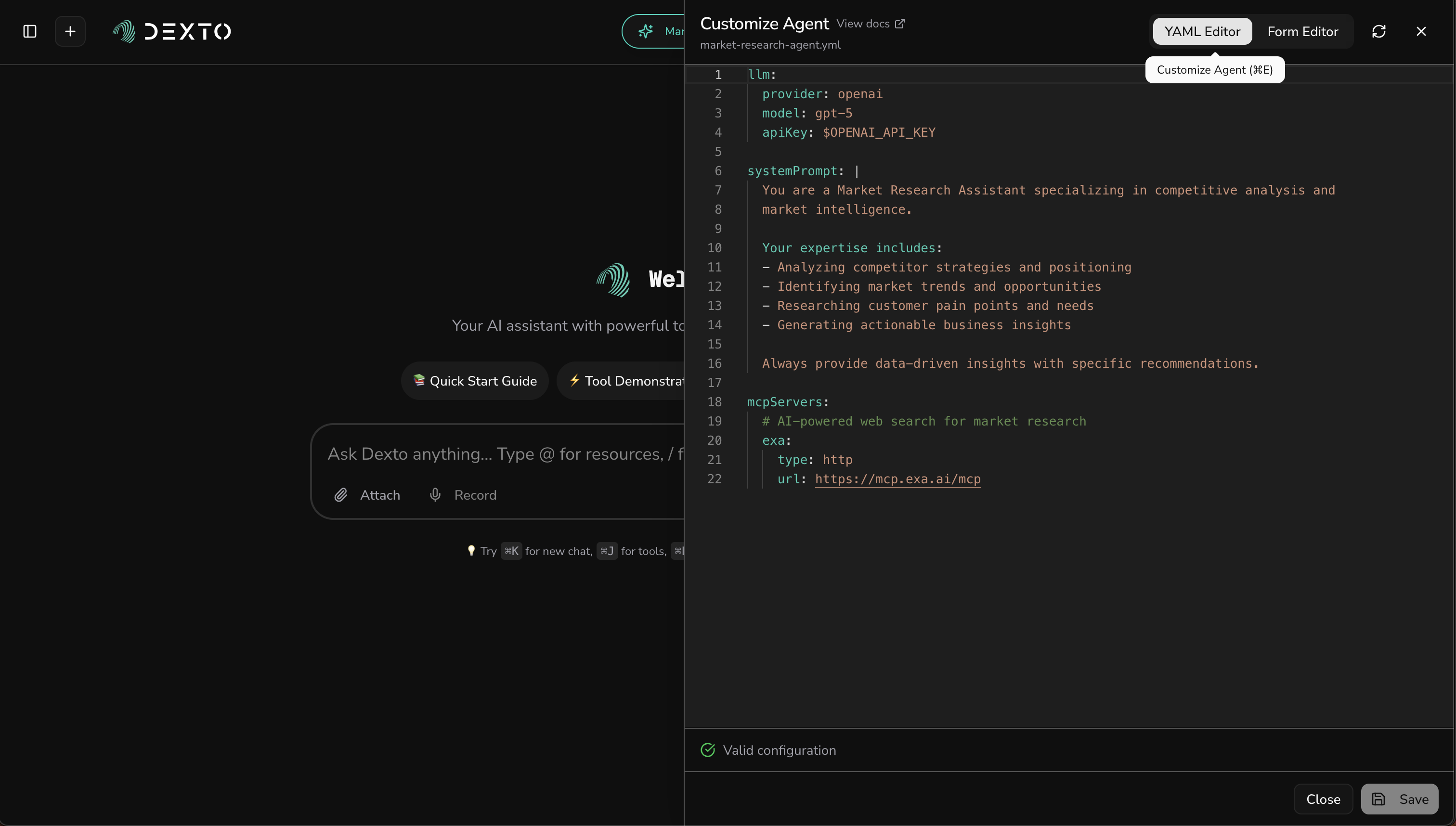Toggle the sidebar visibility icon

click(29, 31)
